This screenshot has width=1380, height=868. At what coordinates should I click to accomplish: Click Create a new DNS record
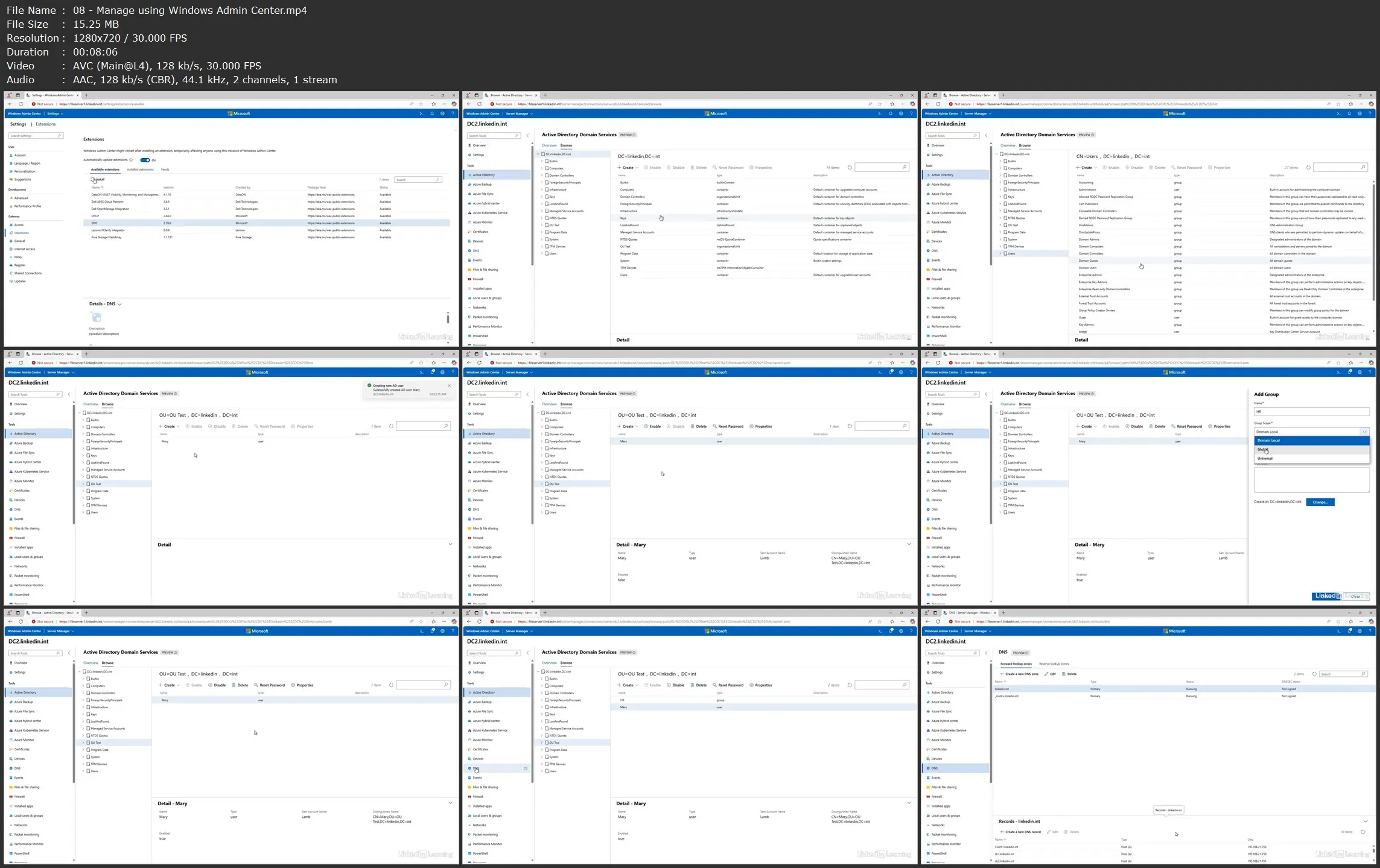coord(1020,832)
